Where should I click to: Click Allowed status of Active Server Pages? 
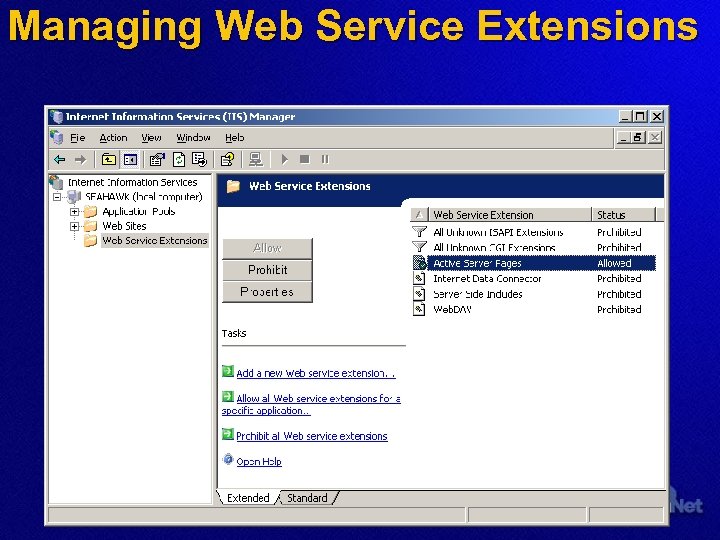pyautogui.click(x=614, y=263)
